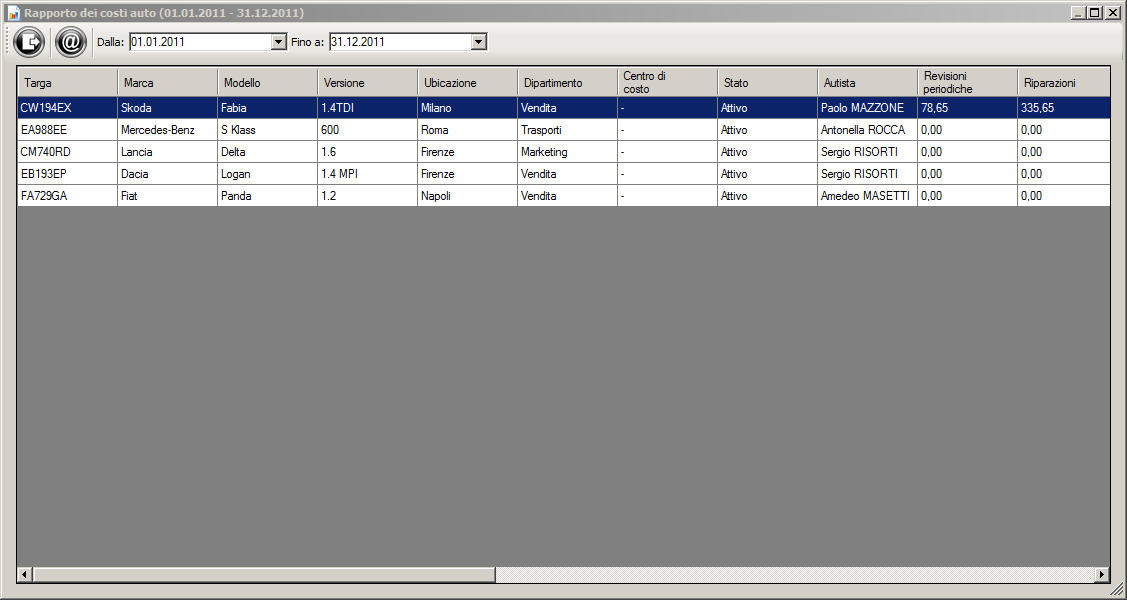Image resolution: width=1127 pixels, height=600 pixels.
Task: Click the 'Delta' model cell
Action: tap(267, 152)
